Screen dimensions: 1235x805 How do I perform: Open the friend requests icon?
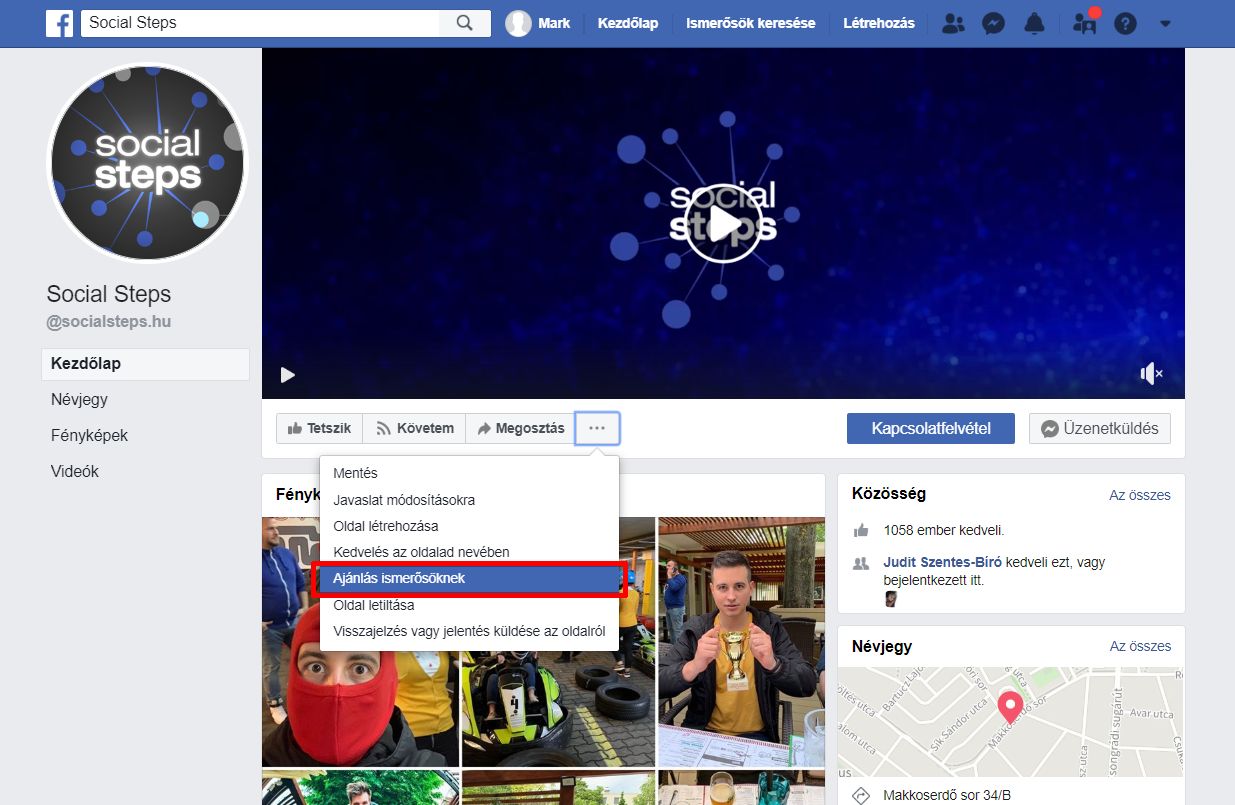pyautogui.click(x=953, y=23)
